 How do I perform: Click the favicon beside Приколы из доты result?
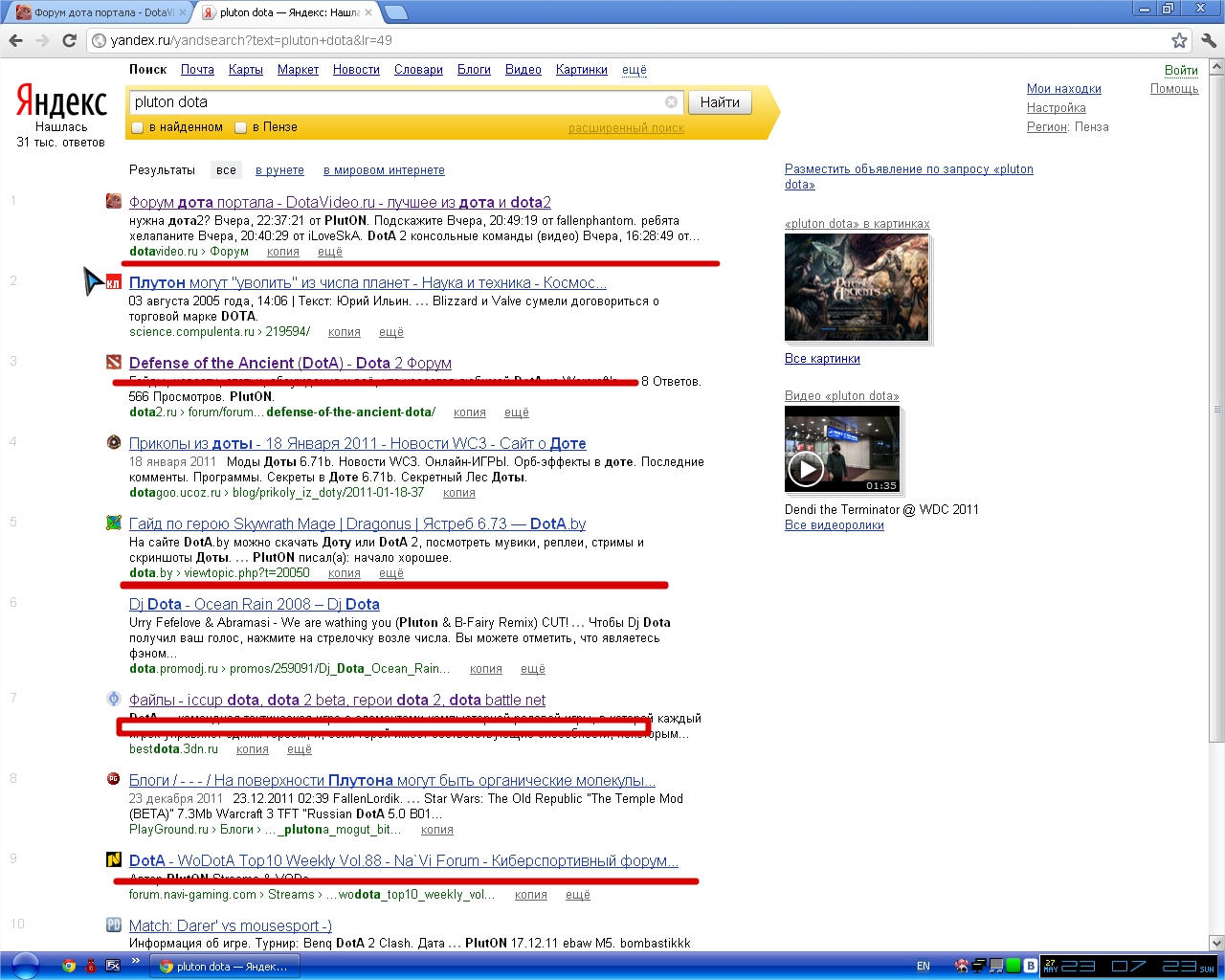click(x=114, y=442)
